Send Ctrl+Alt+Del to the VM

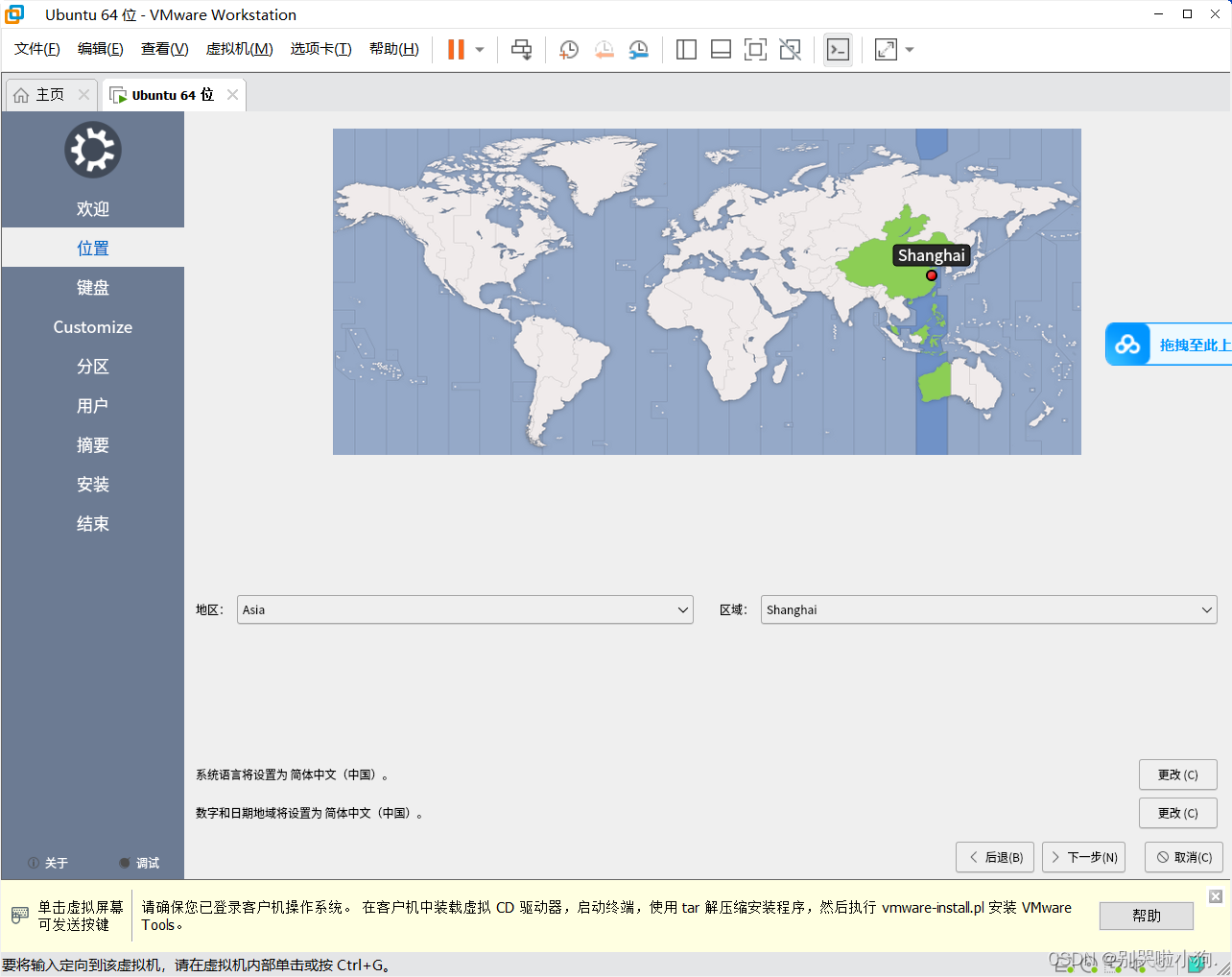[521, 49]
